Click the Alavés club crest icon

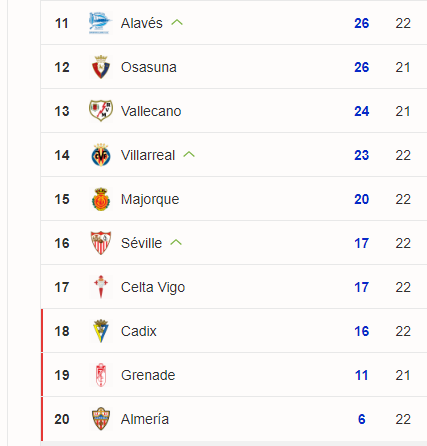(101, 23)
